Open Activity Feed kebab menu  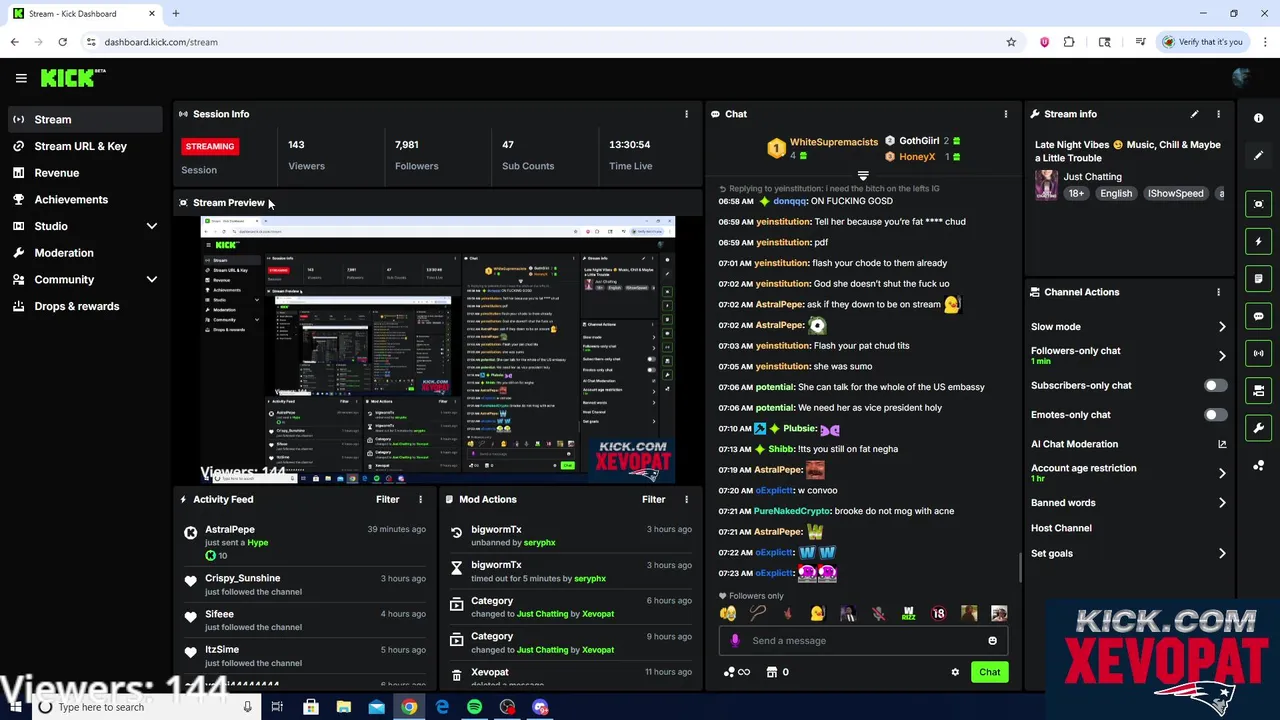420,499
